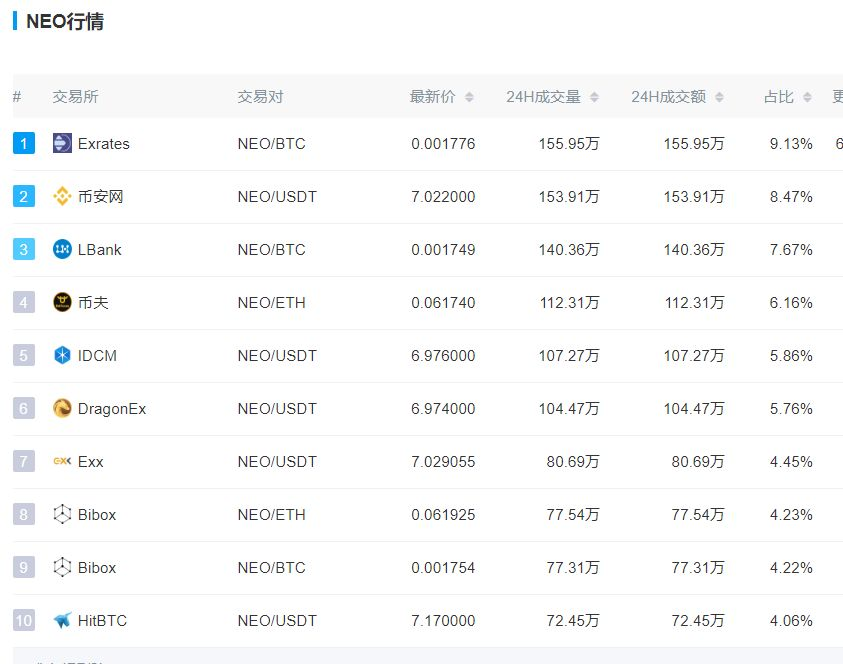The width and height of the screenshot is (843, 664).
Task: Select the LBank exchange logo
Action: point(62,249)
